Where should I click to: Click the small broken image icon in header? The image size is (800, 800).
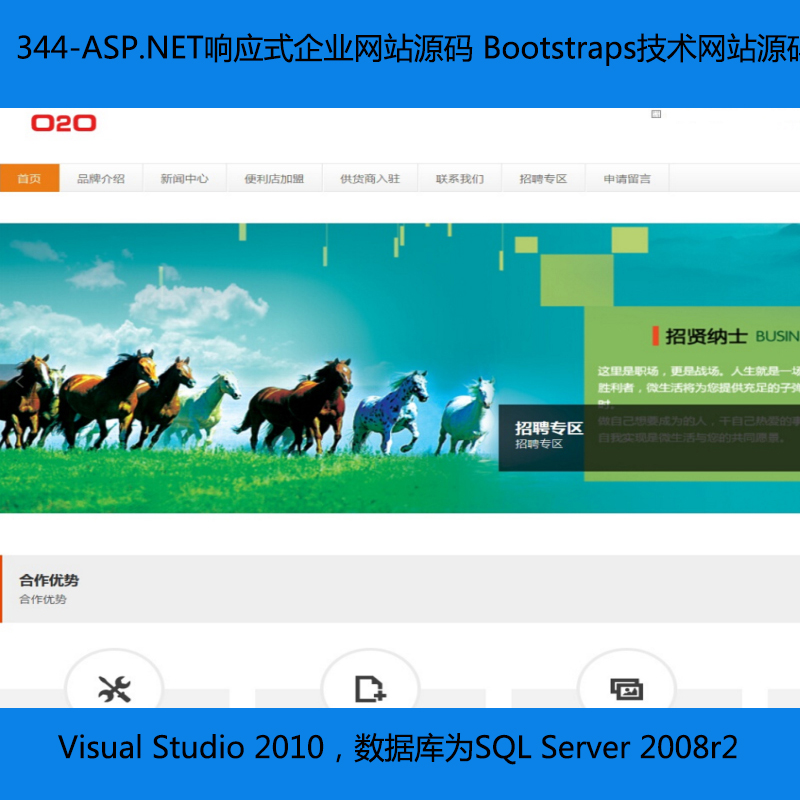[x=656, y=114]
